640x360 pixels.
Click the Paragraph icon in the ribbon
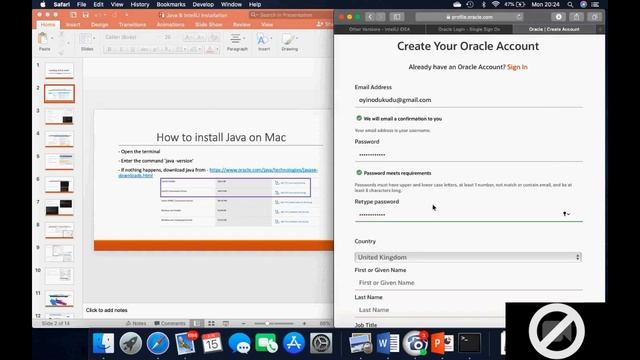click(236, 39)
